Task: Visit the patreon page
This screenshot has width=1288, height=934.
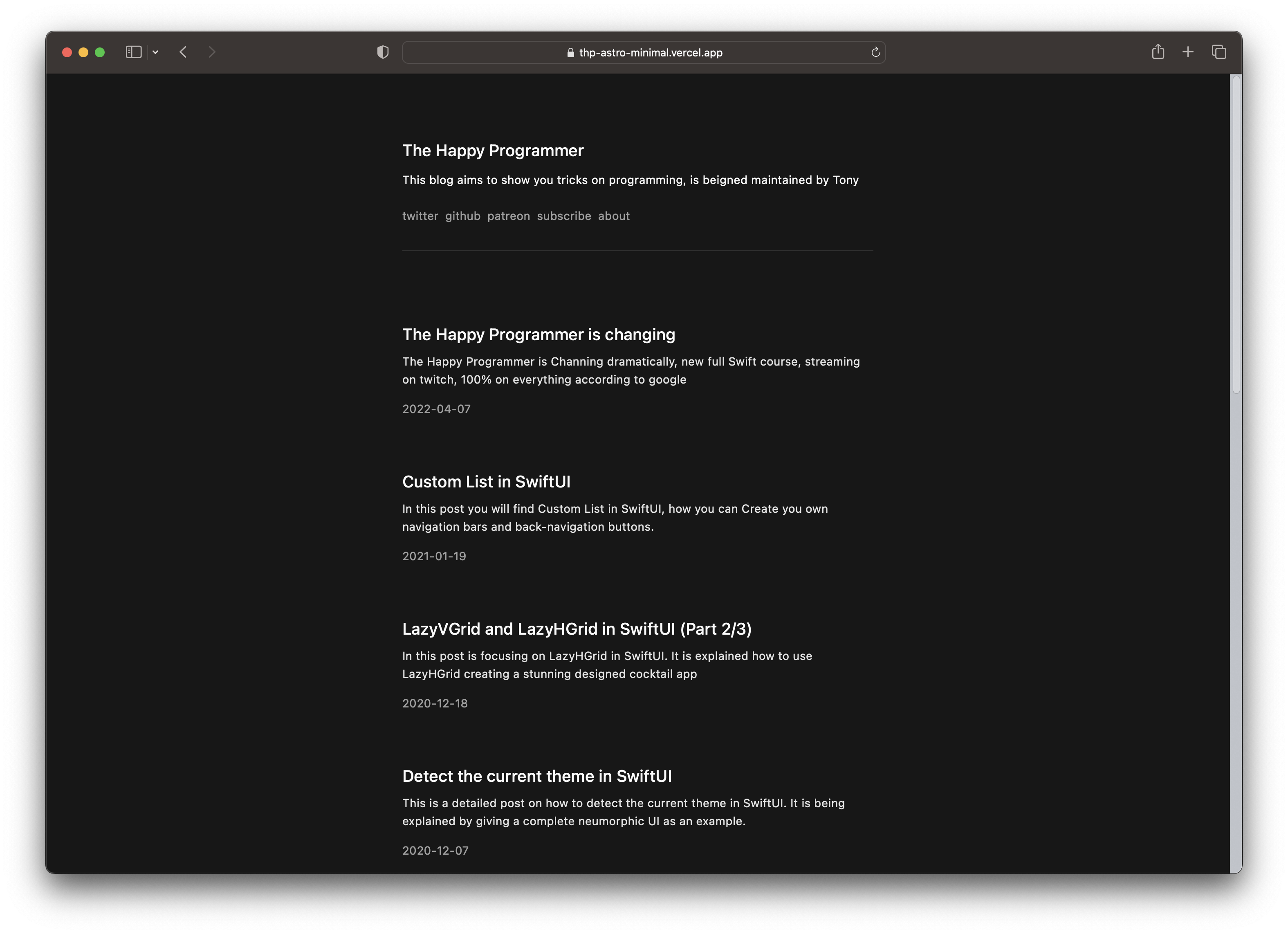Action: click(508, 216)
